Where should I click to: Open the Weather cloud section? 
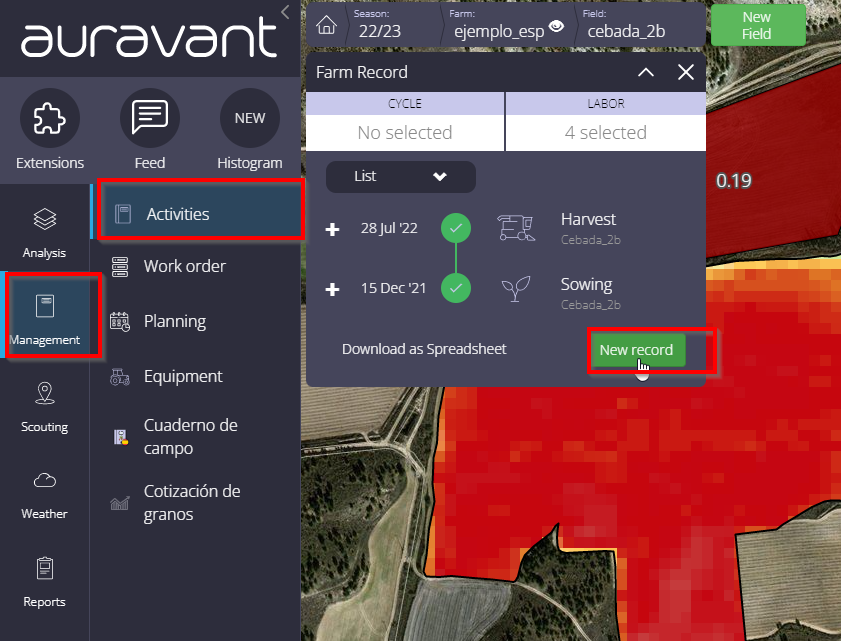click(45, 495)
